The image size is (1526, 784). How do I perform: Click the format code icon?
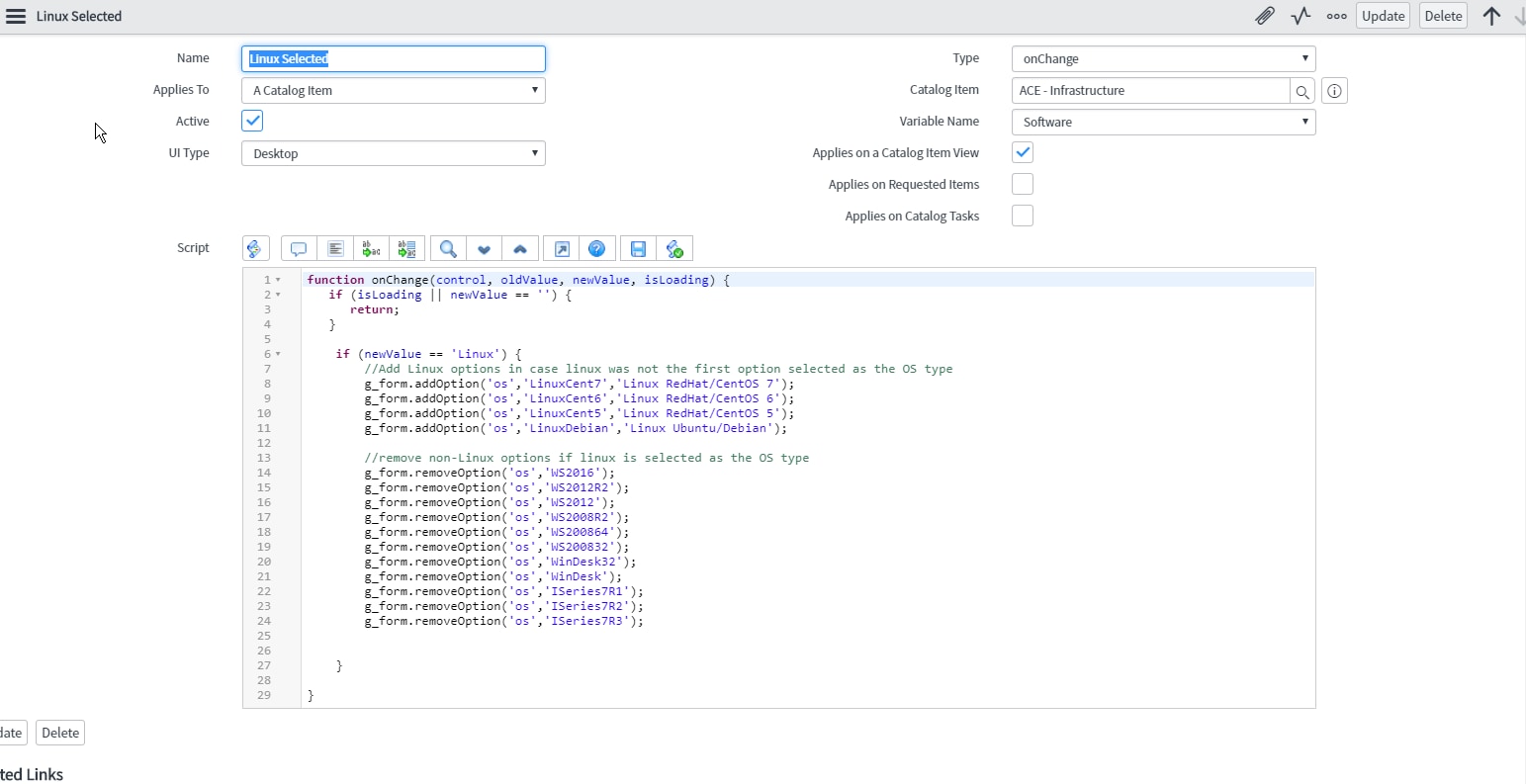pos(335,249)
